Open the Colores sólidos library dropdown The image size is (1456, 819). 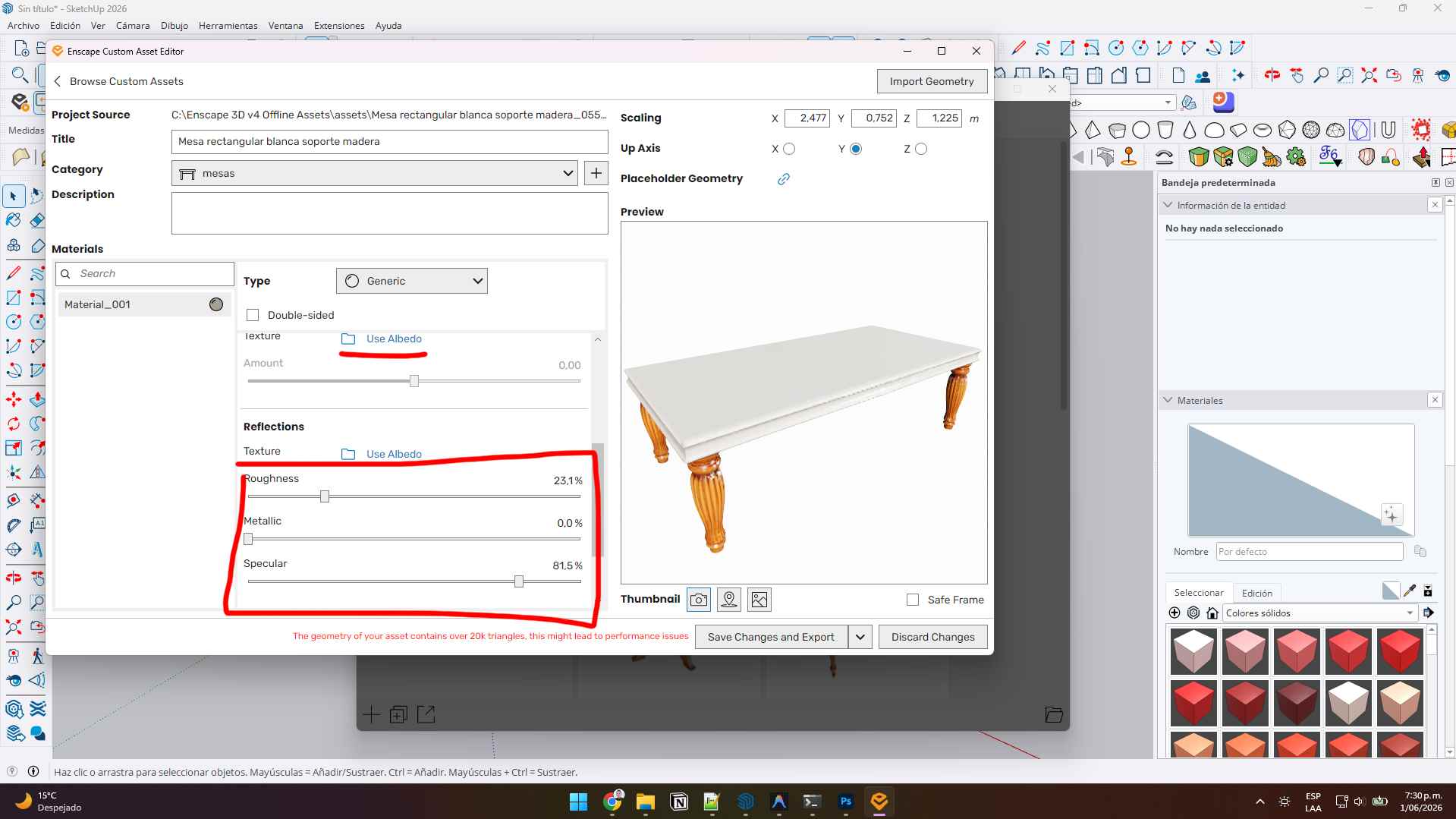[1320, 613]
